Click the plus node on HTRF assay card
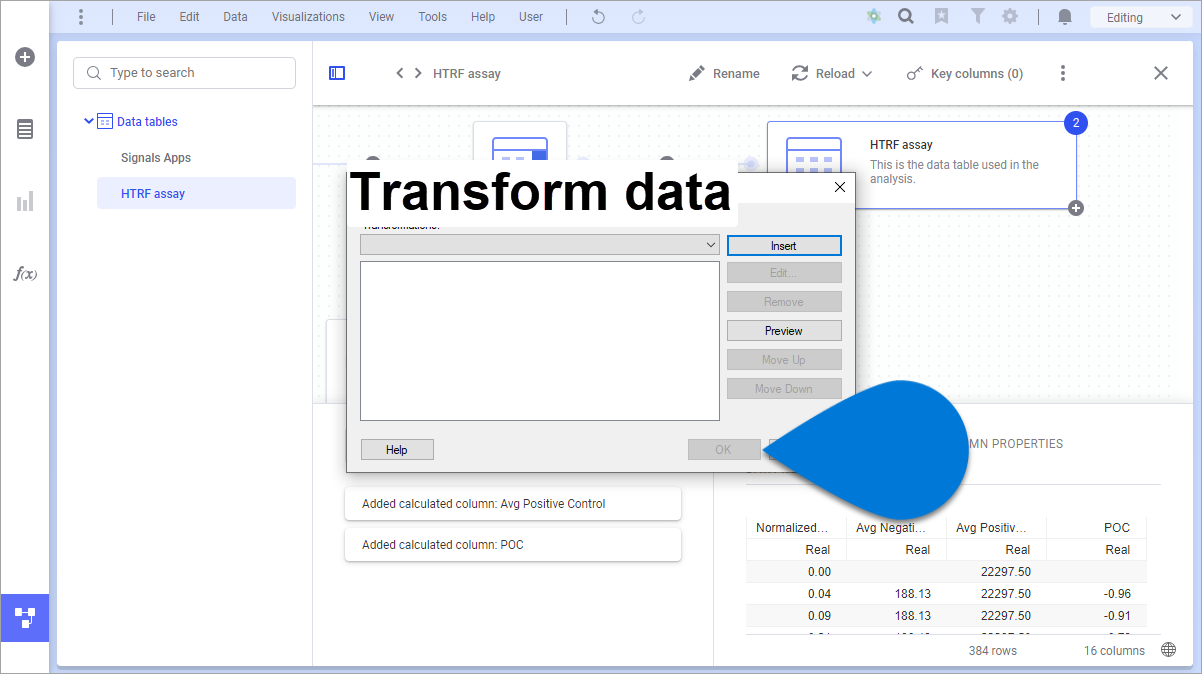Screen dimensions: 1202x674 coord(1076,208)
